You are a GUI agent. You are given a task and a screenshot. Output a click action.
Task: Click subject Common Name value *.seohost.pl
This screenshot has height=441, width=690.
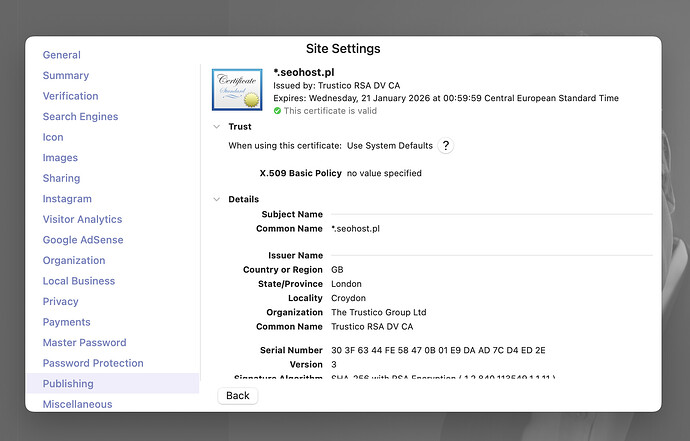(x=355, y=229)
